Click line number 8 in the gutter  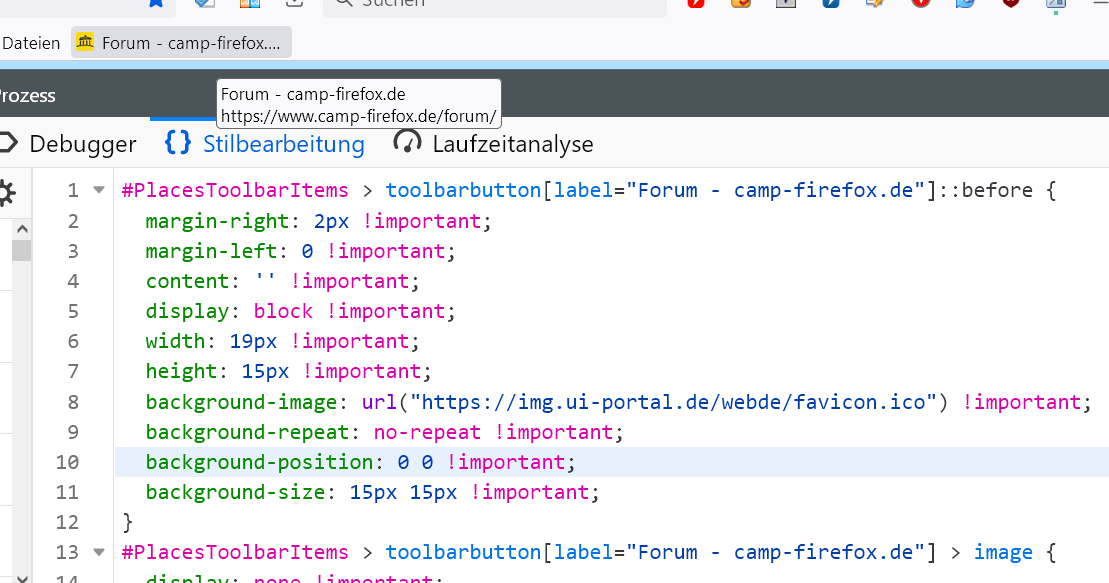(72, 402)
